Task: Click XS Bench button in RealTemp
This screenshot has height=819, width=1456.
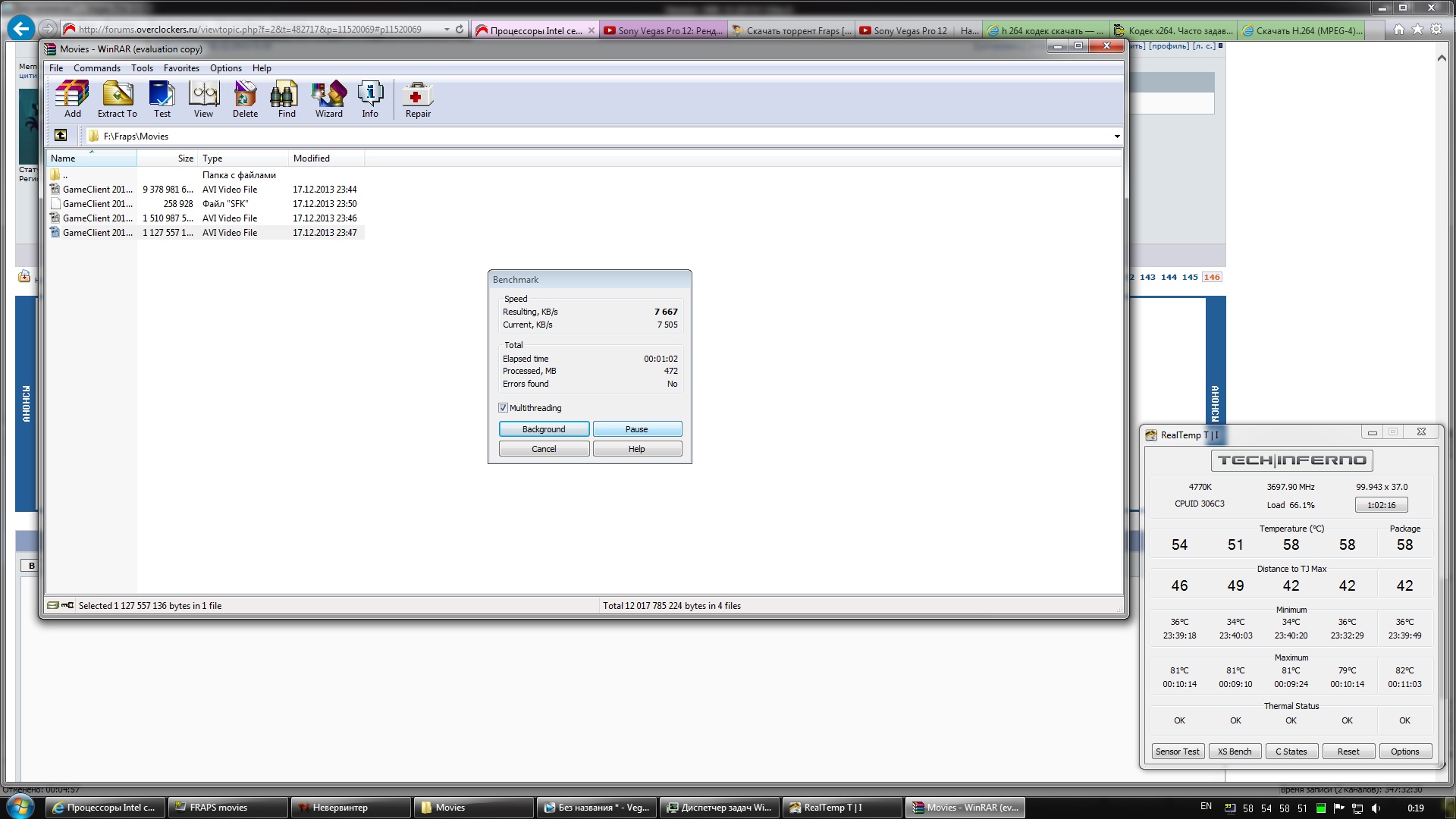Action: coord(1234,752)
